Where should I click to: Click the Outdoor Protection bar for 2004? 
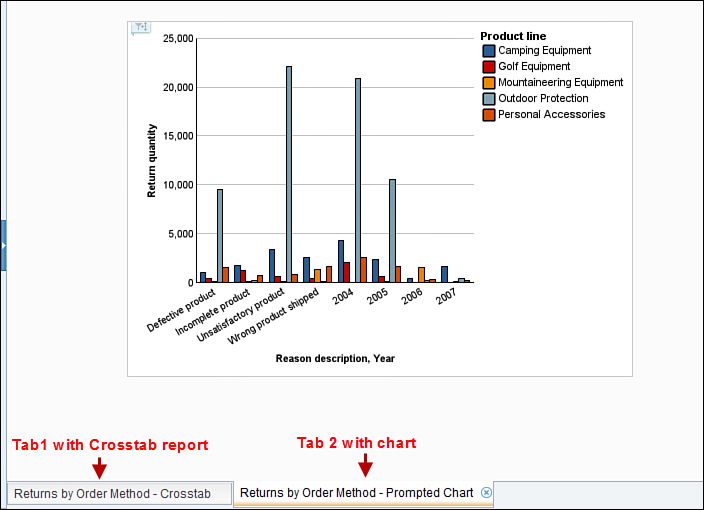[x=358, y=180]
